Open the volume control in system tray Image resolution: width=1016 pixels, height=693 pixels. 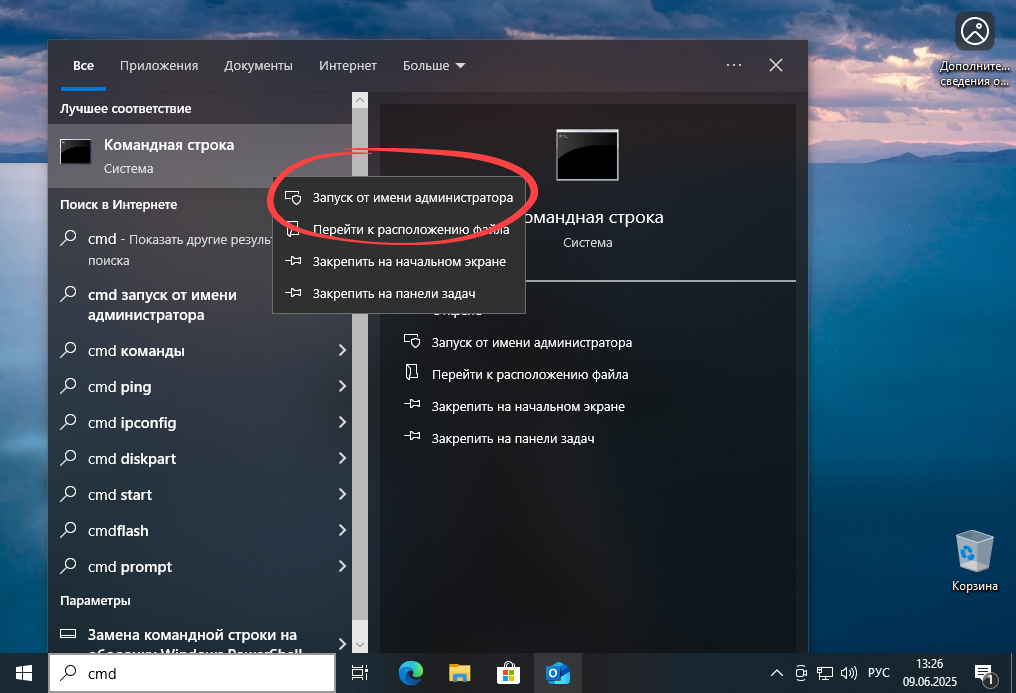[x=849, y=672]
